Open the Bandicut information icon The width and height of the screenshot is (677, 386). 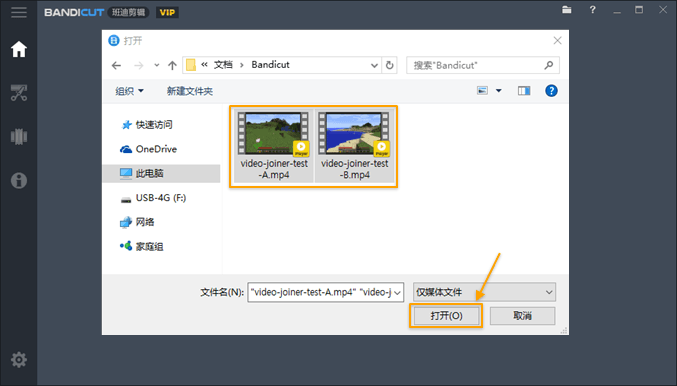click(19, 180)
